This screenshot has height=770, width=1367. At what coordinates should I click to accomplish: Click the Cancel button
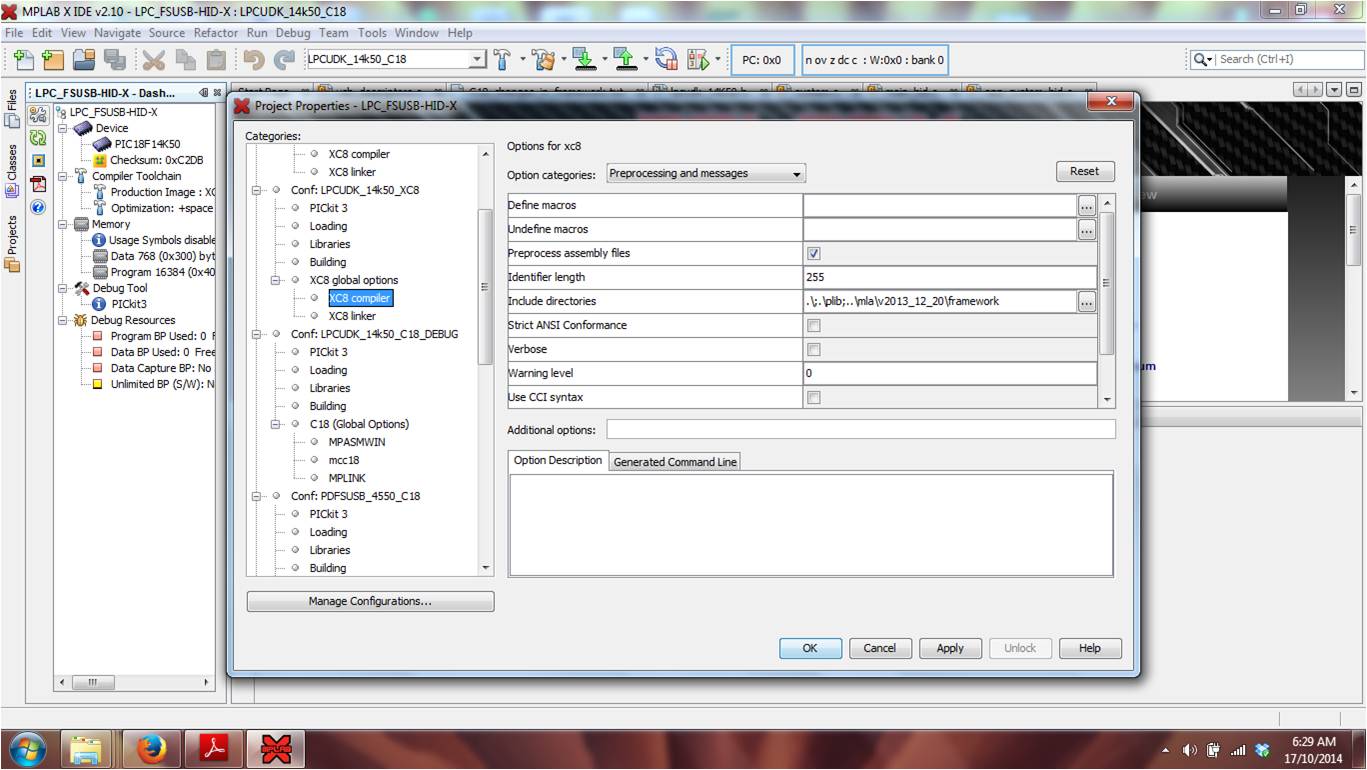pos(880,648)
